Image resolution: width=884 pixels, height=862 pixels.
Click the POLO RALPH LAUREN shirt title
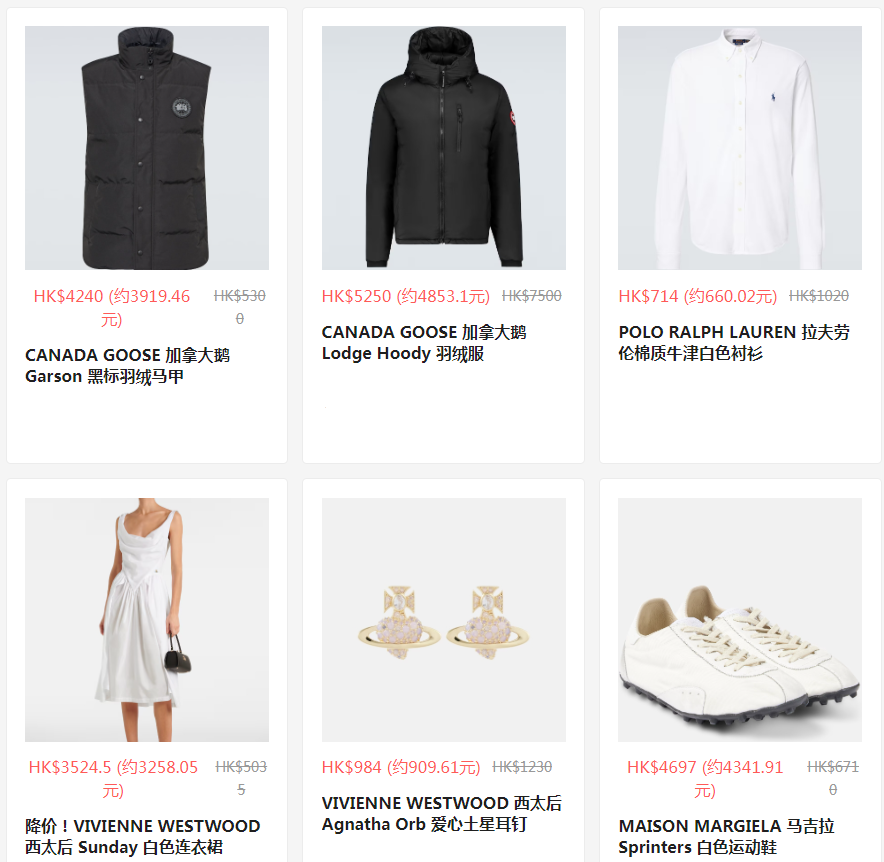tap(734, 343)
